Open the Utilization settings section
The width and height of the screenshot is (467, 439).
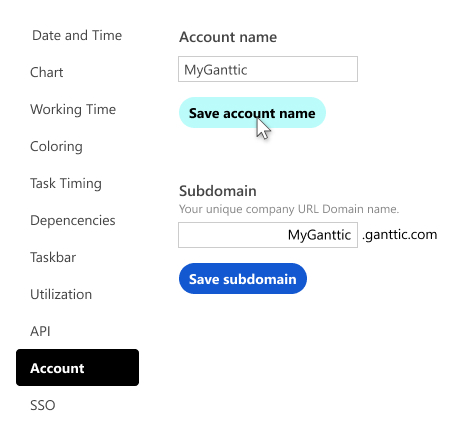61,294
